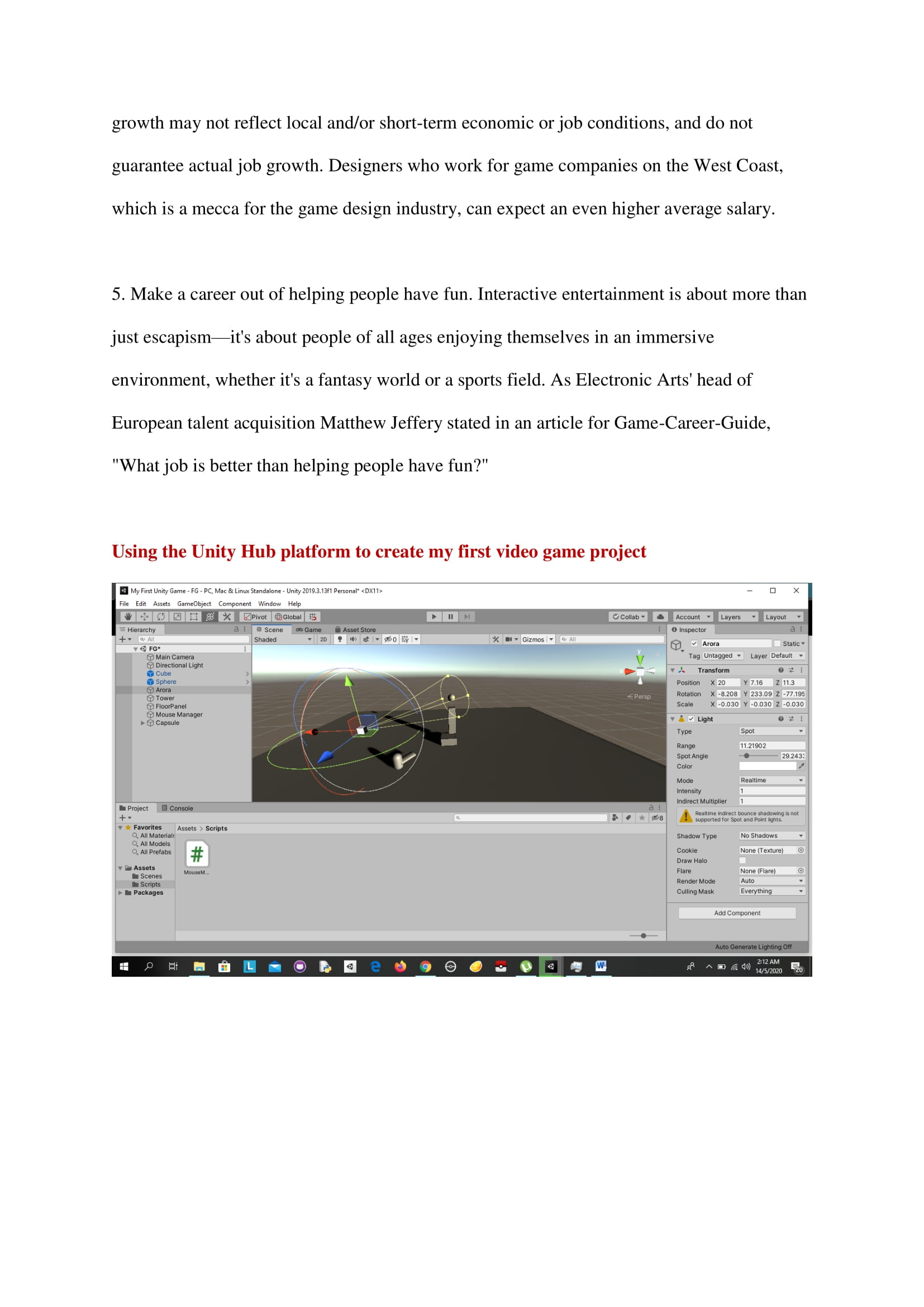
Task: Click the Pause button
Action: coord(450,616)
